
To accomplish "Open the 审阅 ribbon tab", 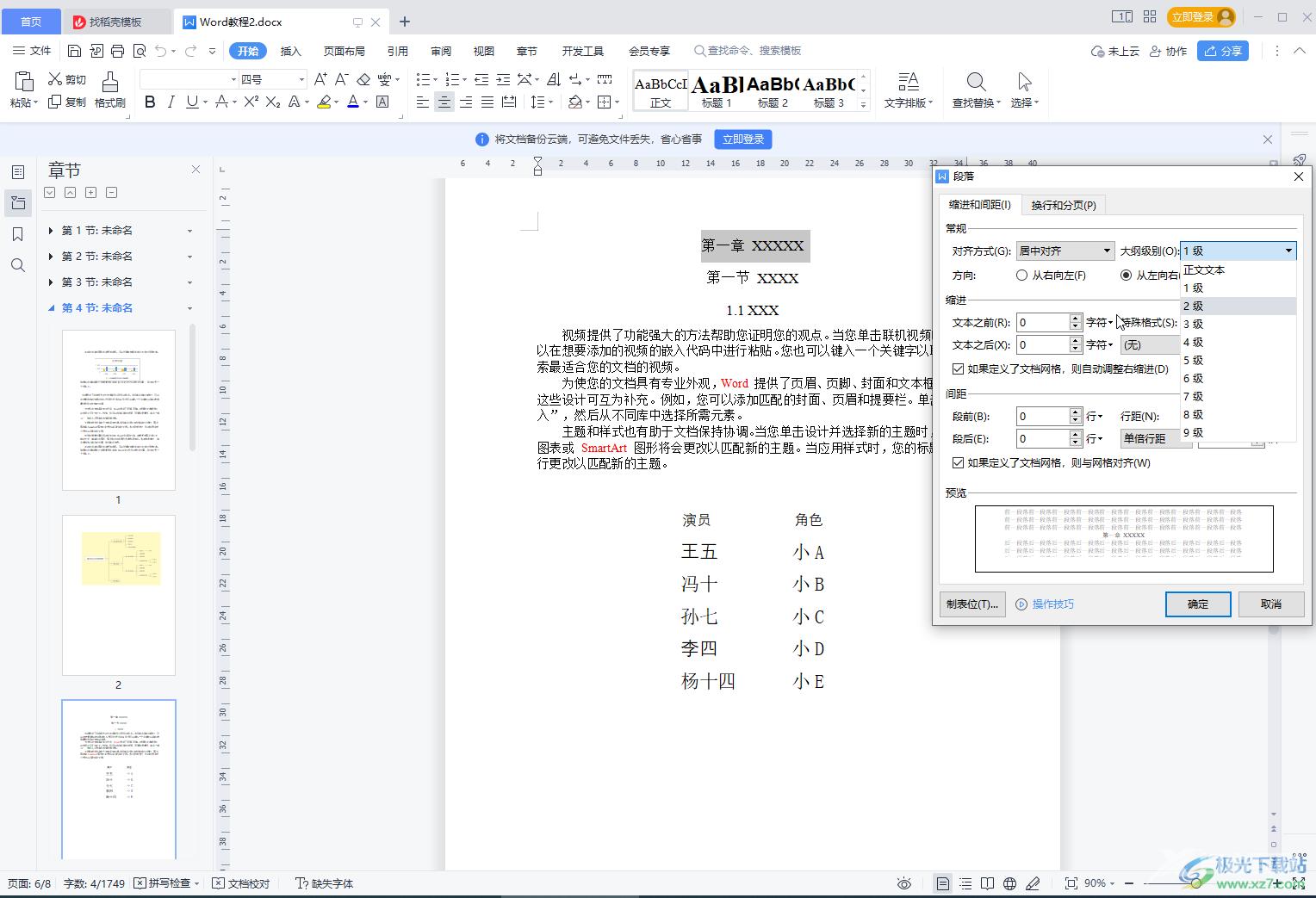I will (441, 51).
